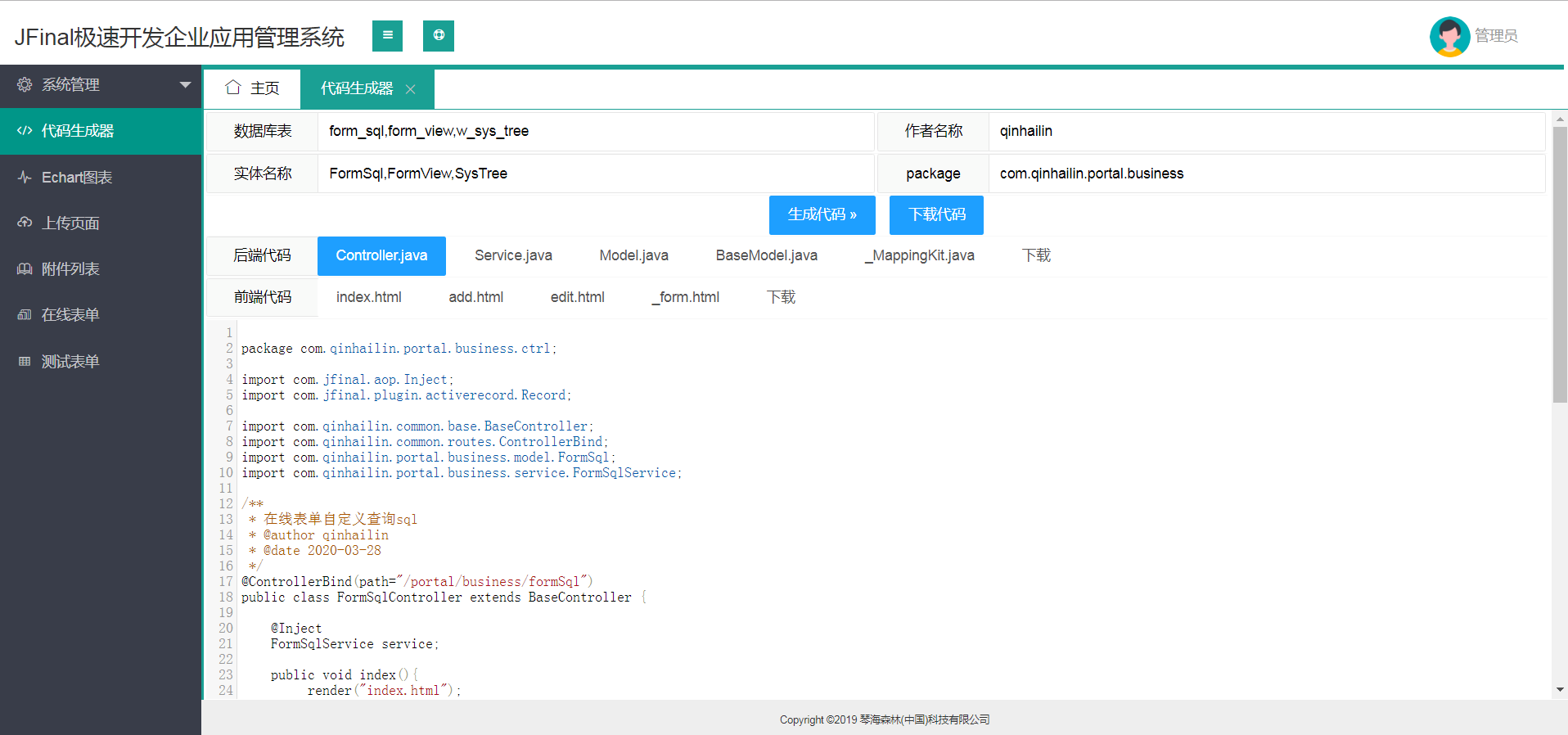Screen dimensions: 1568x735
Task: Click the 生成代码 button
Action: point(822,214)
